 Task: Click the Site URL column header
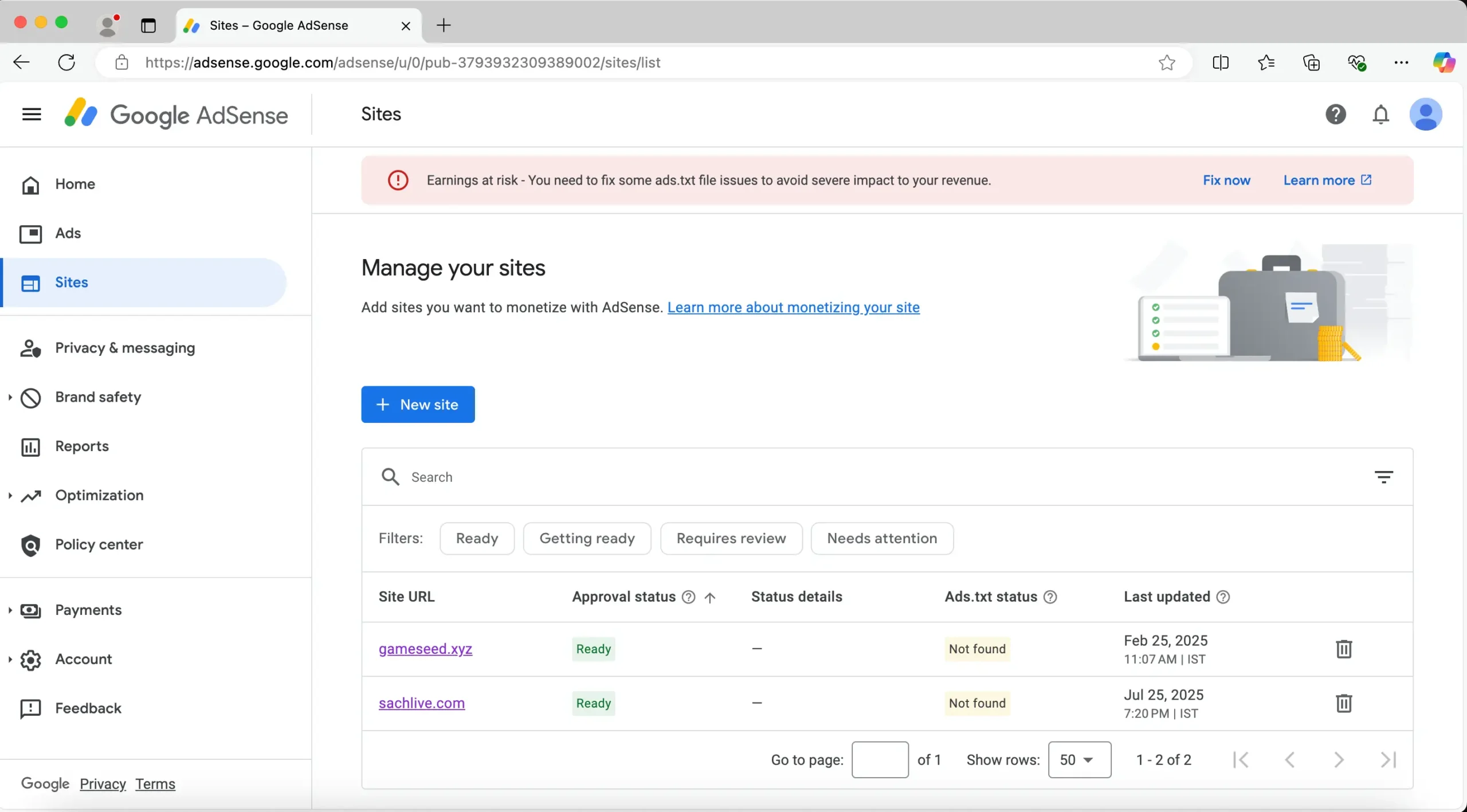point(406,597)
